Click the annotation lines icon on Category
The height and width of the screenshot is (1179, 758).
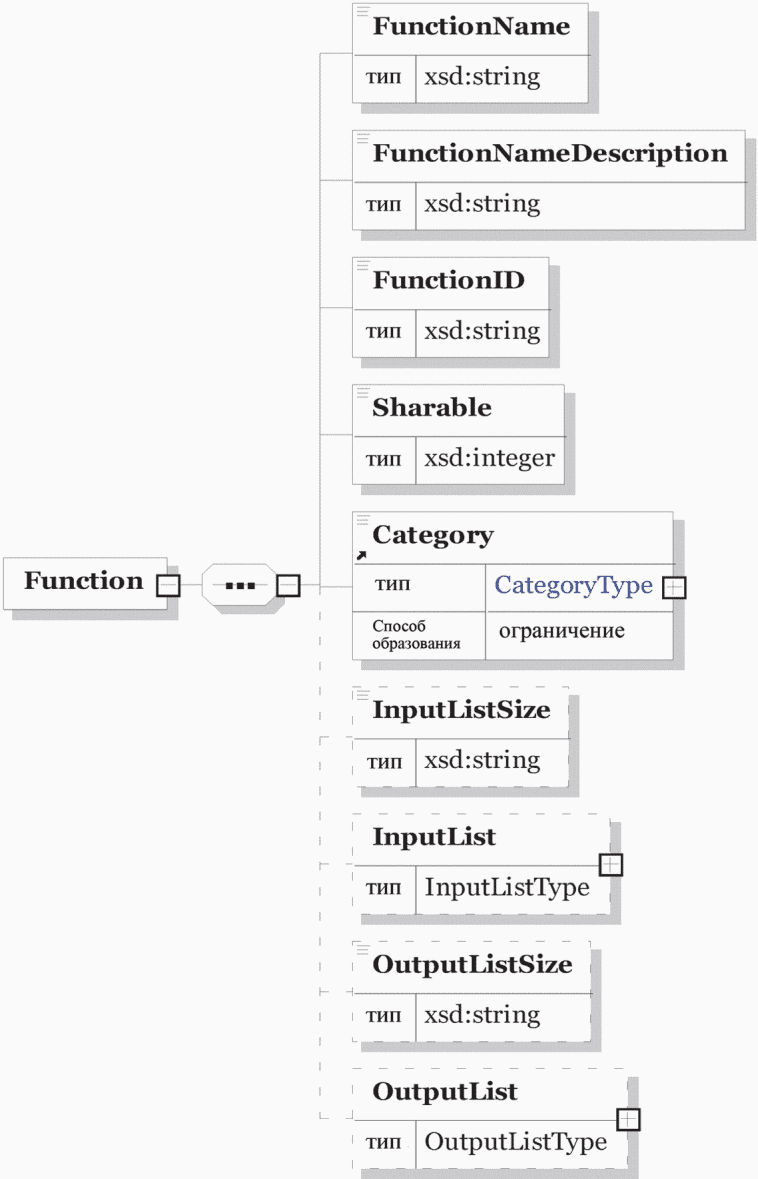click(362, 520)
